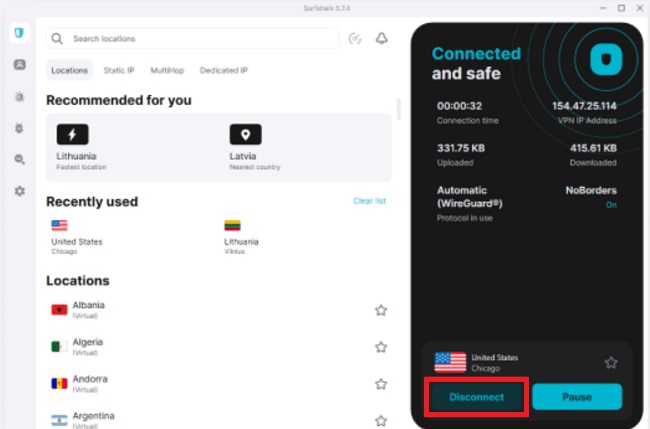Click the locations list scrollbar

click(398, 109)
